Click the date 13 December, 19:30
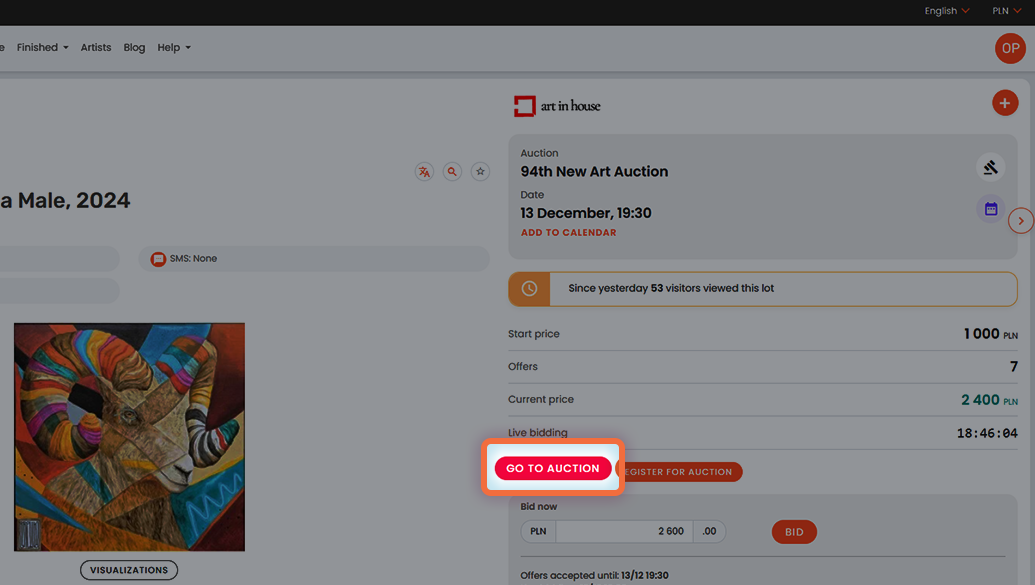Viewport: 1035px width, 585px height. pos(585,213)
